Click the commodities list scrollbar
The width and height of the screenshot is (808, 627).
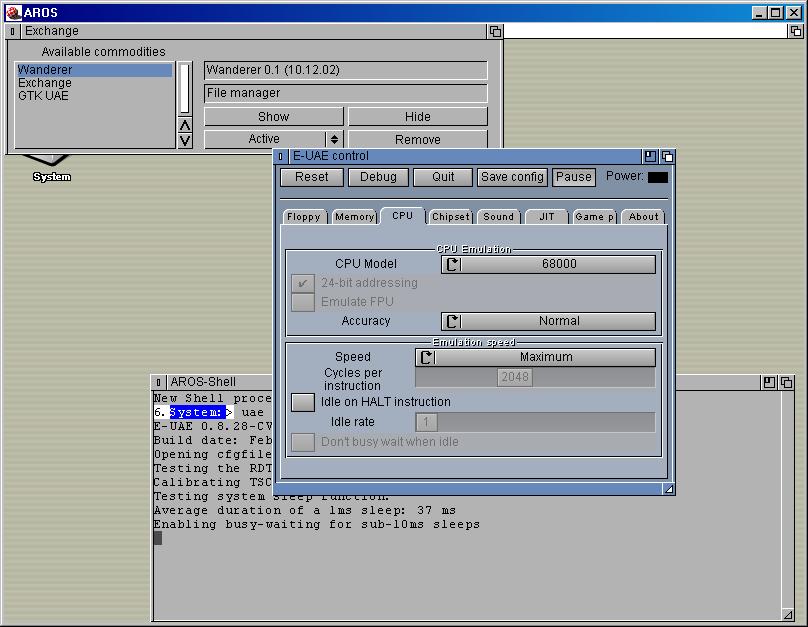coord(185,88)
